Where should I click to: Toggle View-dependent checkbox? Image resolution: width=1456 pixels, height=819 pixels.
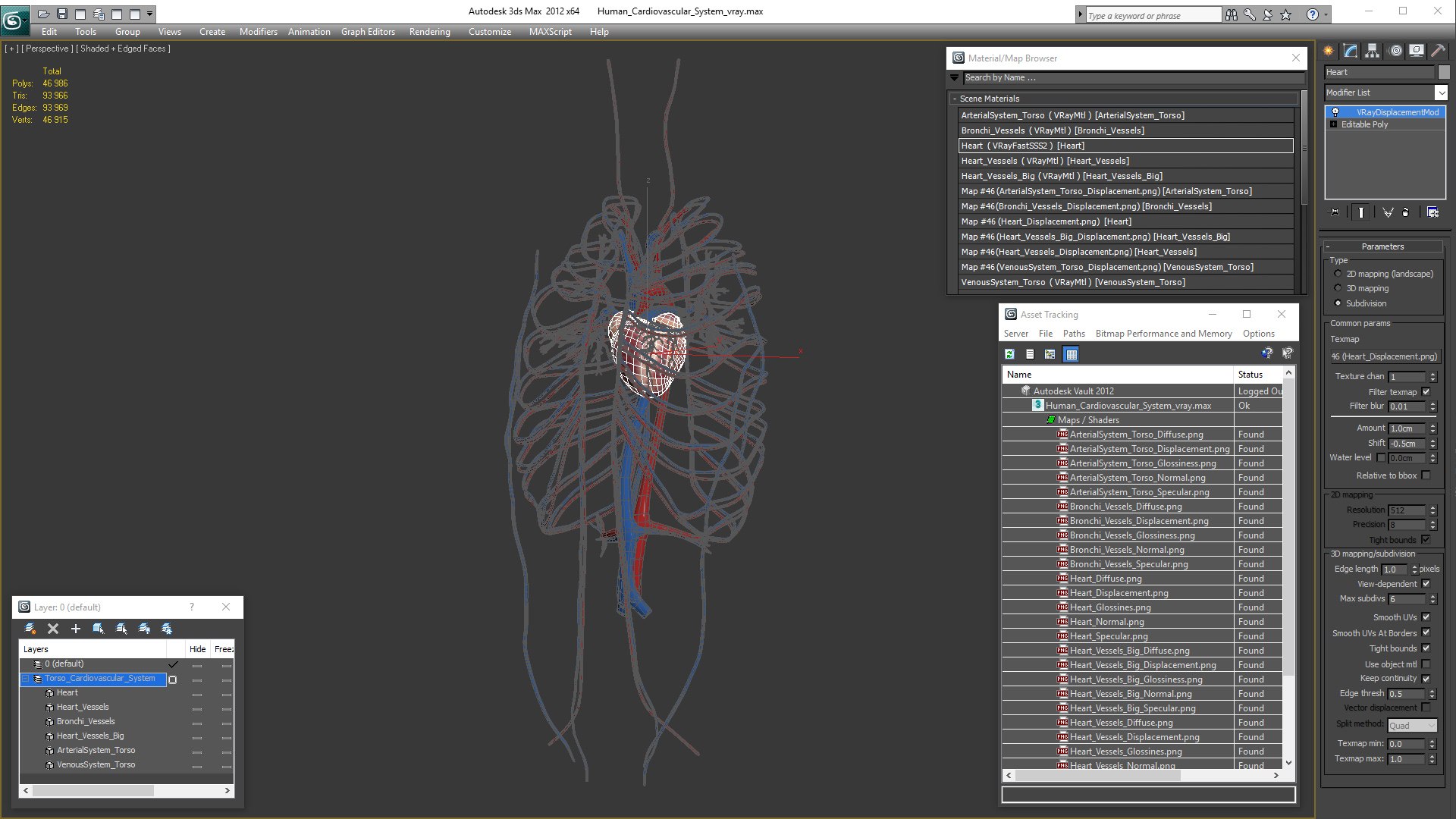(1426, 584)
